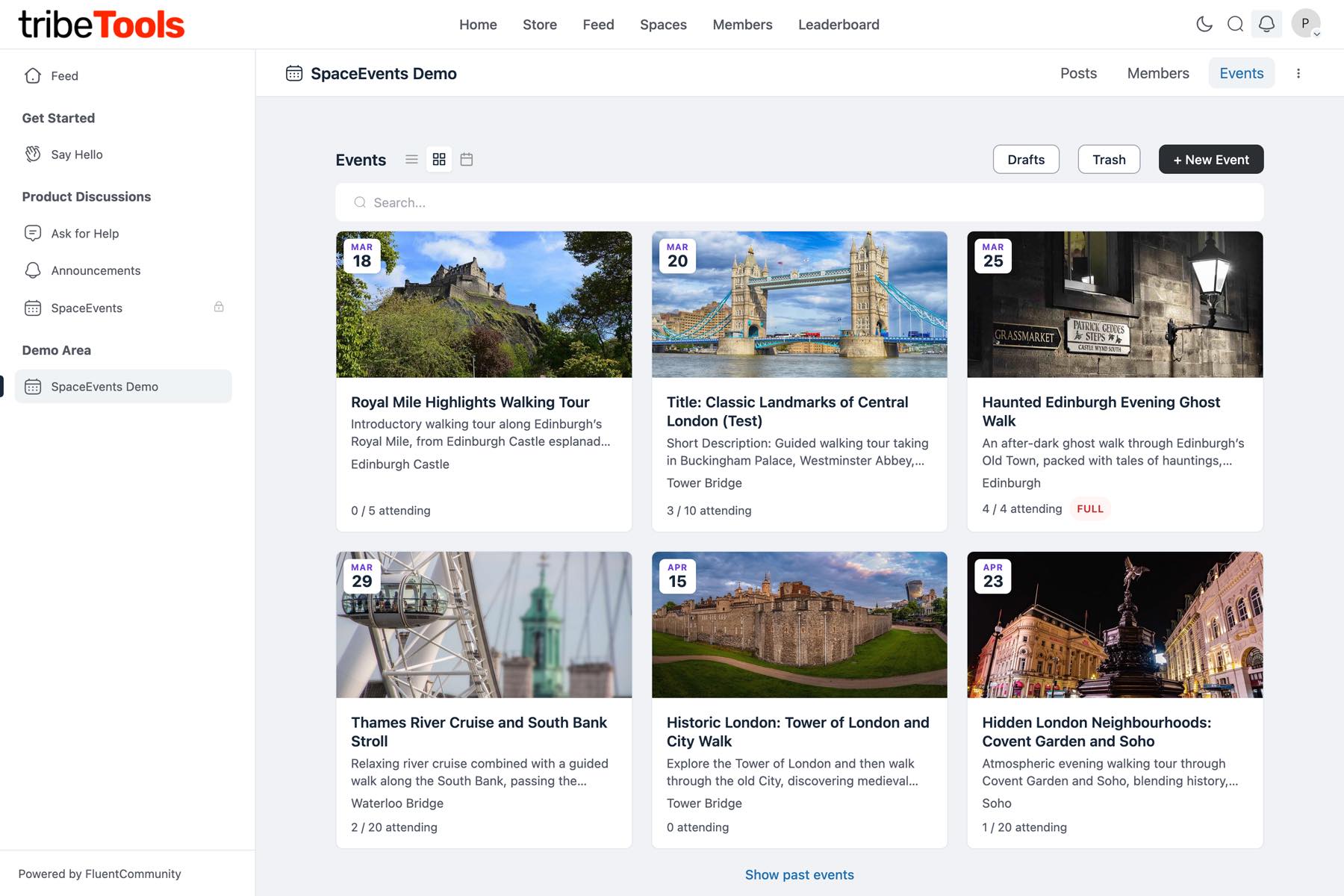Open Ask for Help chat icon

[33, 233]
